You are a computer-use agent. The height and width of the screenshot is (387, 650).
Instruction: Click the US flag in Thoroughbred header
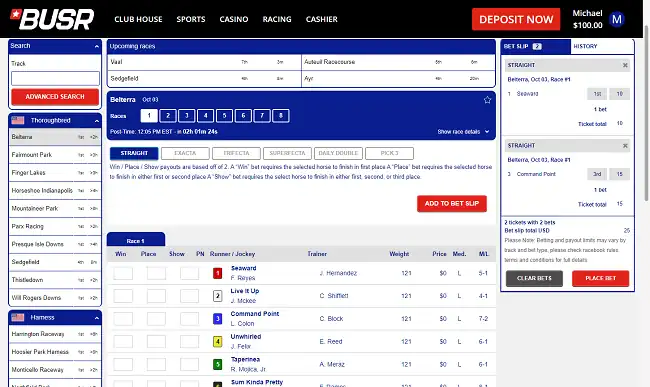18,121
